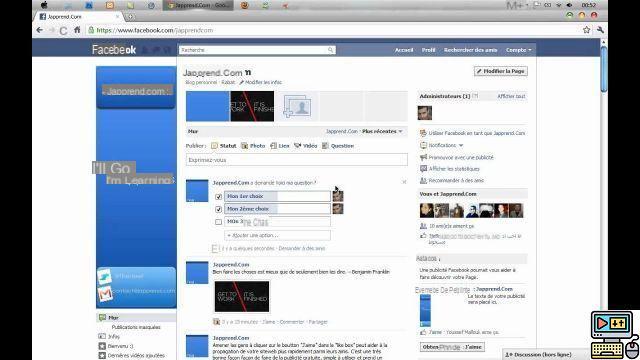Select Photo publish option
The width and height of the screenshot is (640, 360).
click(x=253, y=146)
